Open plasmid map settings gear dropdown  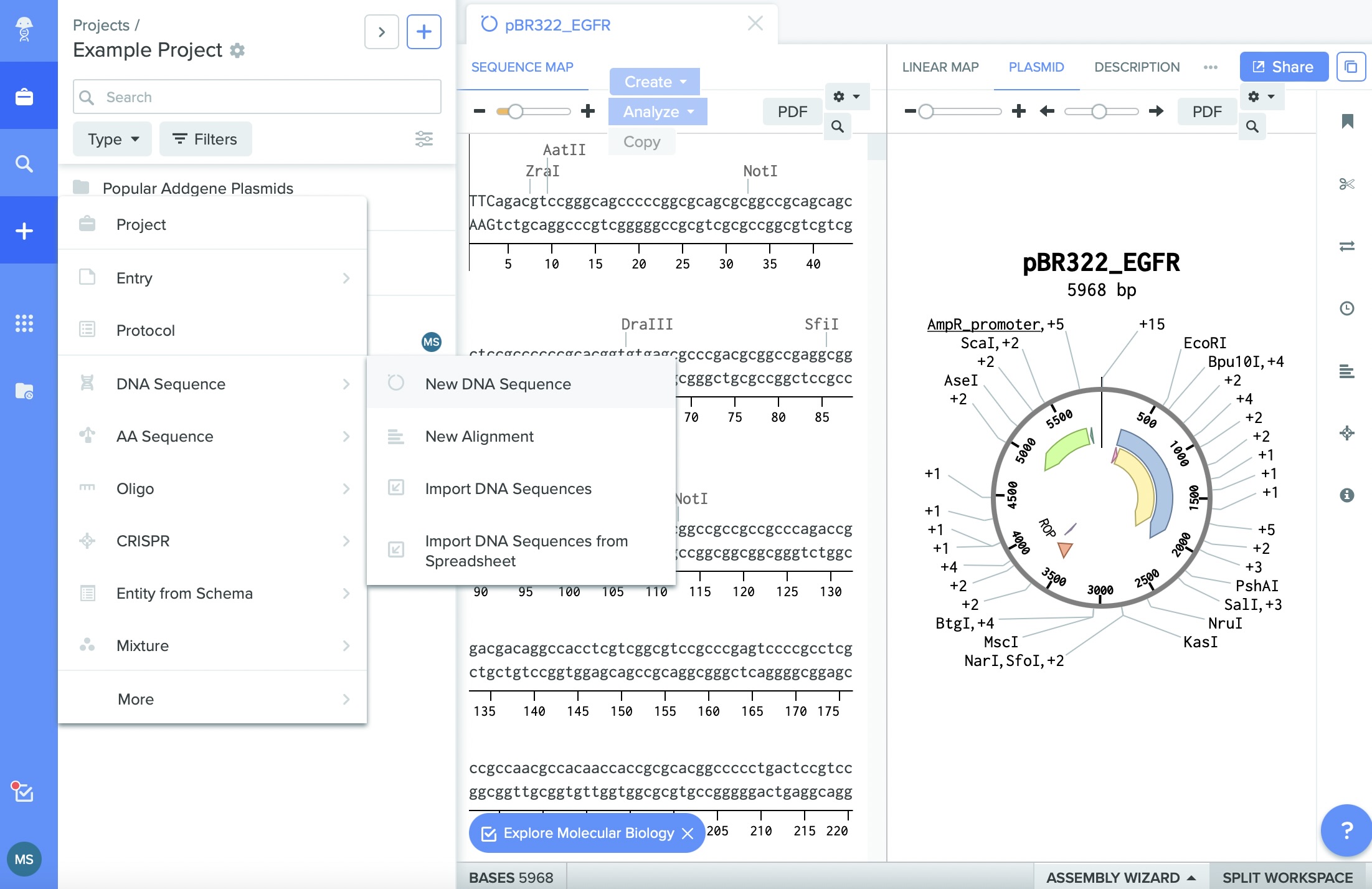point(1262,97)
